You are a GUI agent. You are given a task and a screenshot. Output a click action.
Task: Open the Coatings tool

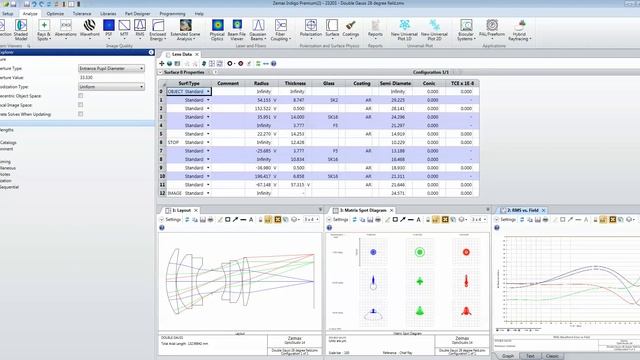click(x=351, y=29)
